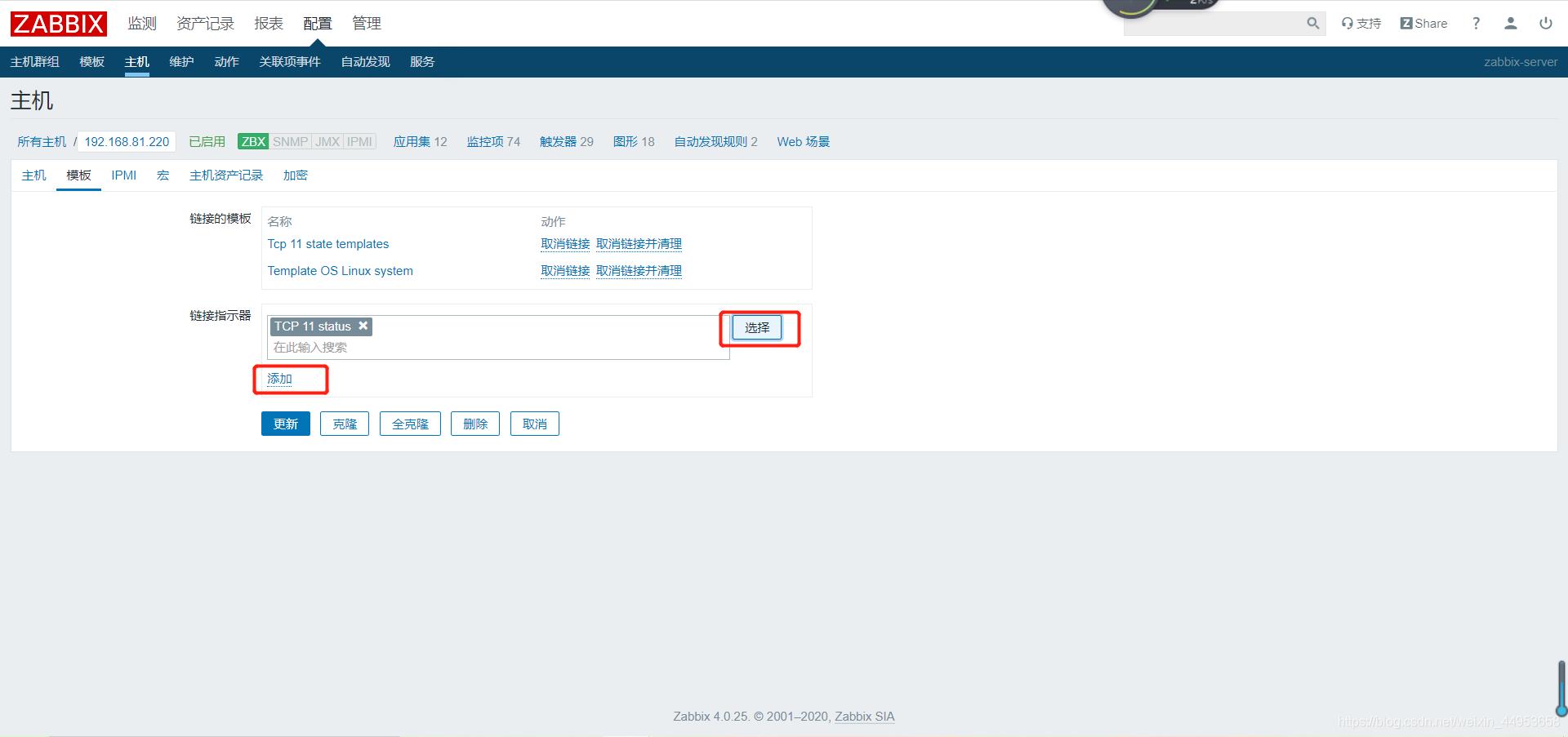The height and width of the screenshot is (737, 1568).
Task: Click the 更新 button
Action: point(286,424)
